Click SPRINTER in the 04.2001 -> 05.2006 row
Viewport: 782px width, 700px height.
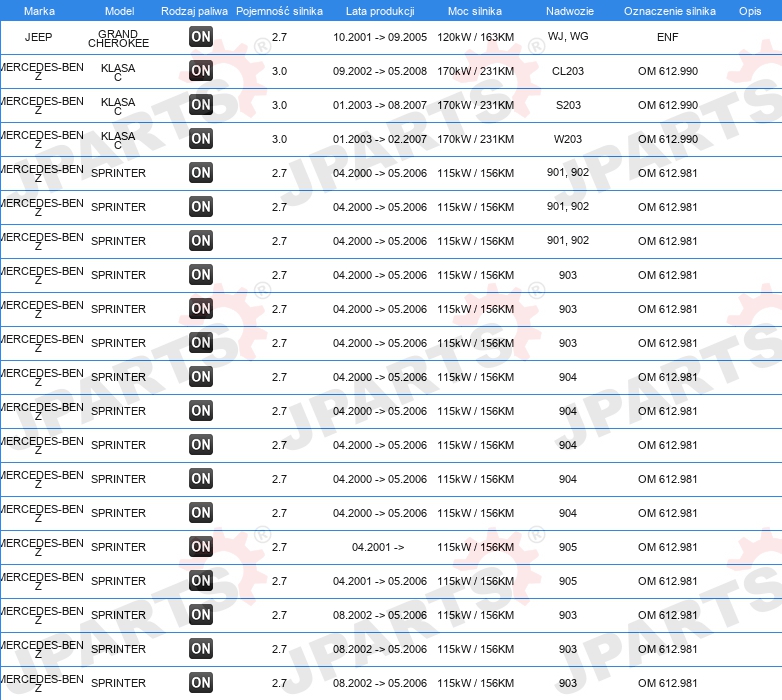click(118, 581)
